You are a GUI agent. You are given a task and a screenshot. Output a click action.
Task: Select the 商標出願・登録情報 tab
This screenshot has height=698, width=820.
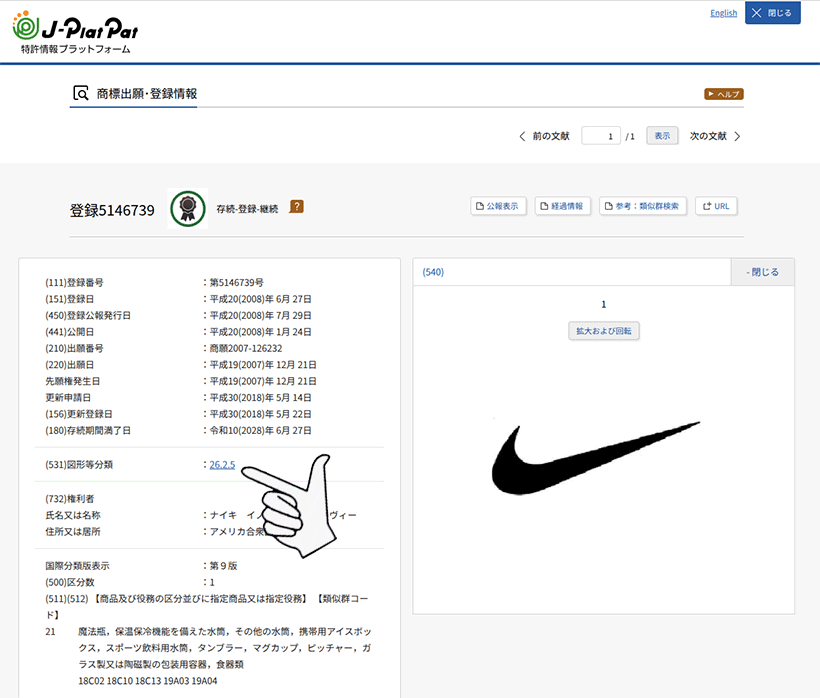144,92
